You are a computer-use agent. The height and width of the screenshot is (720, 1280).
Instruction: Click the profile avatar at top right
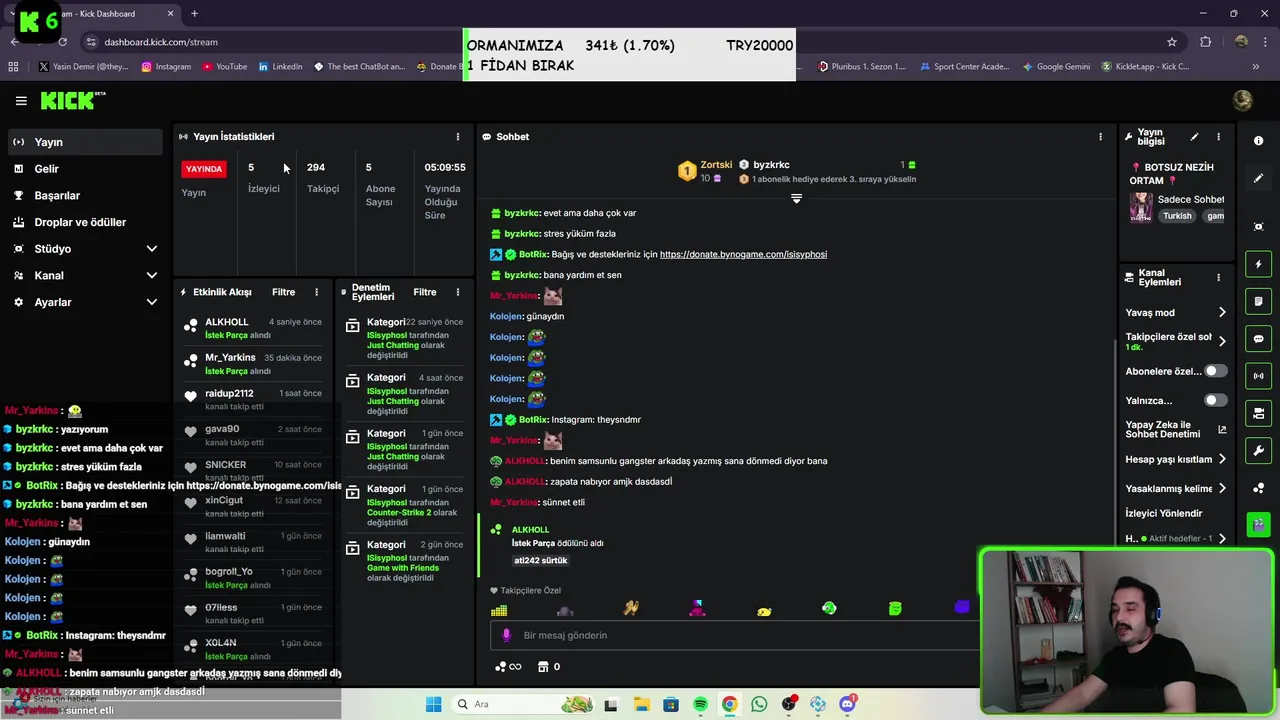(1243, 100)
